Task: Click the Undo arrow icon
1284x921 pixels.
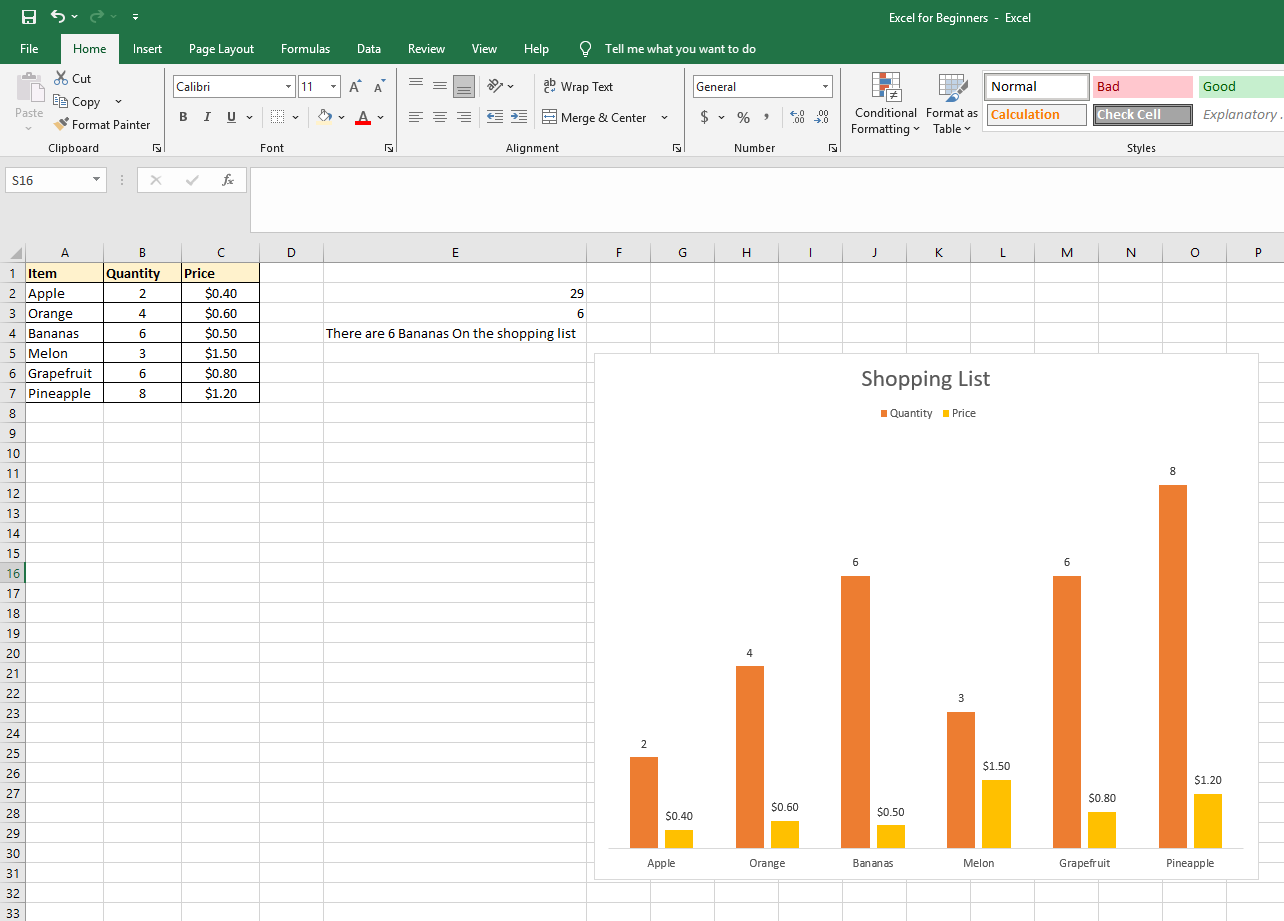Action: pyautogui.click(x=58, y=17)
